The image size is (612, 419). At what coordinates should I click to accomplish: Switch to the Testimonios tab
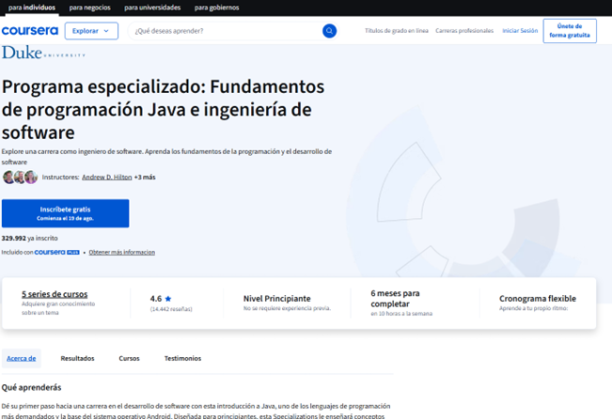pyautogui.click(x=182, y=358)
